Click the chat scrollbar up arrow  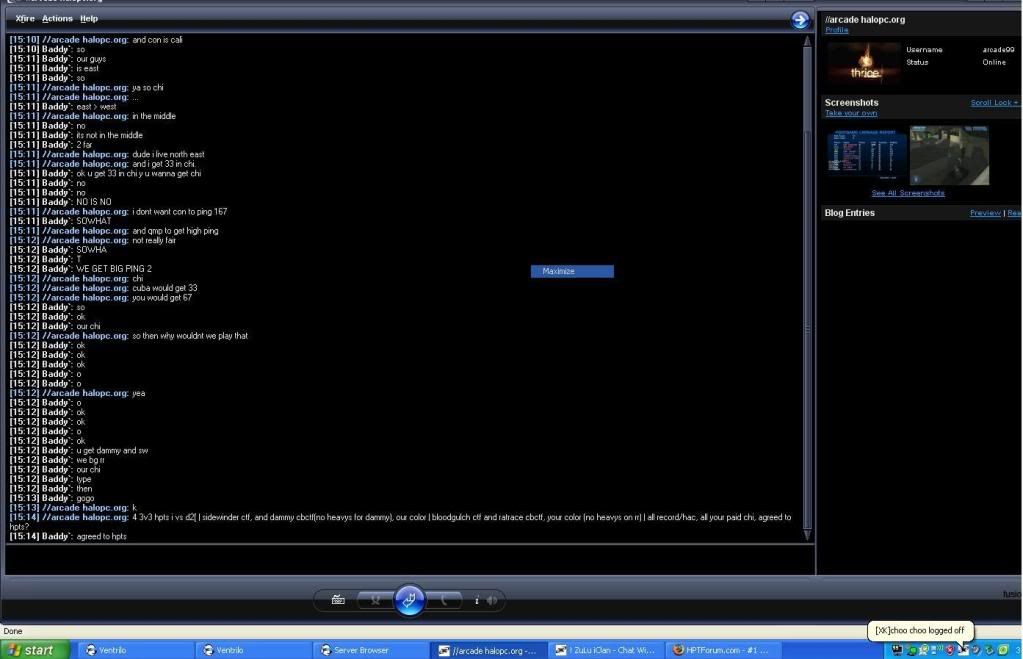[x=807, y=42]
